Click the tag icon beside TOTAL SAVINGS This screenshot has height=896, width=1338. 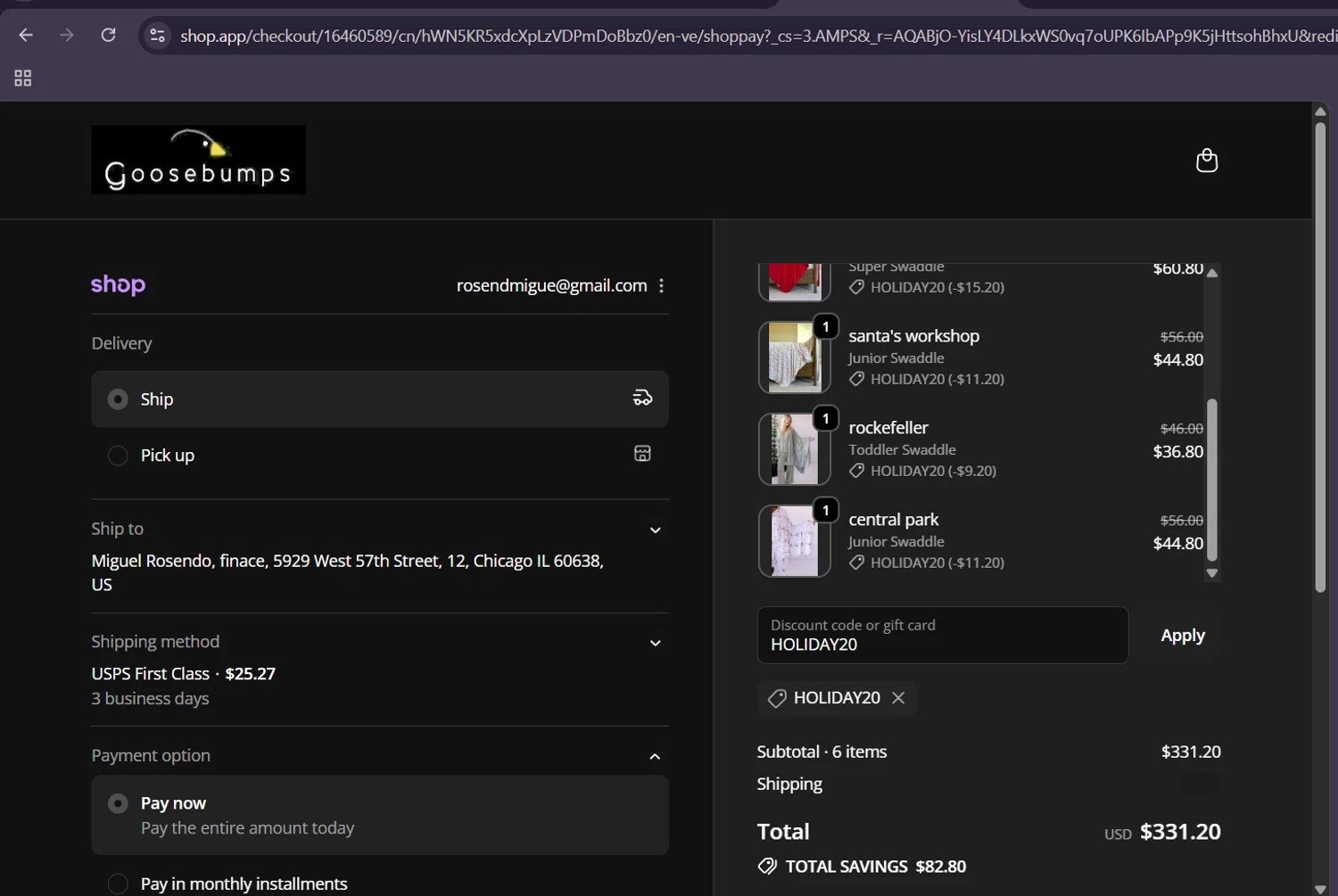point(767,866)
